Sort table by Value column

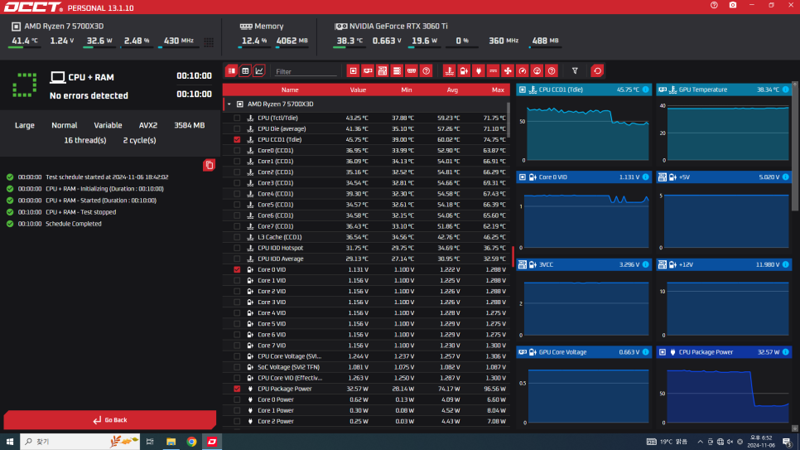click(358, 90)
